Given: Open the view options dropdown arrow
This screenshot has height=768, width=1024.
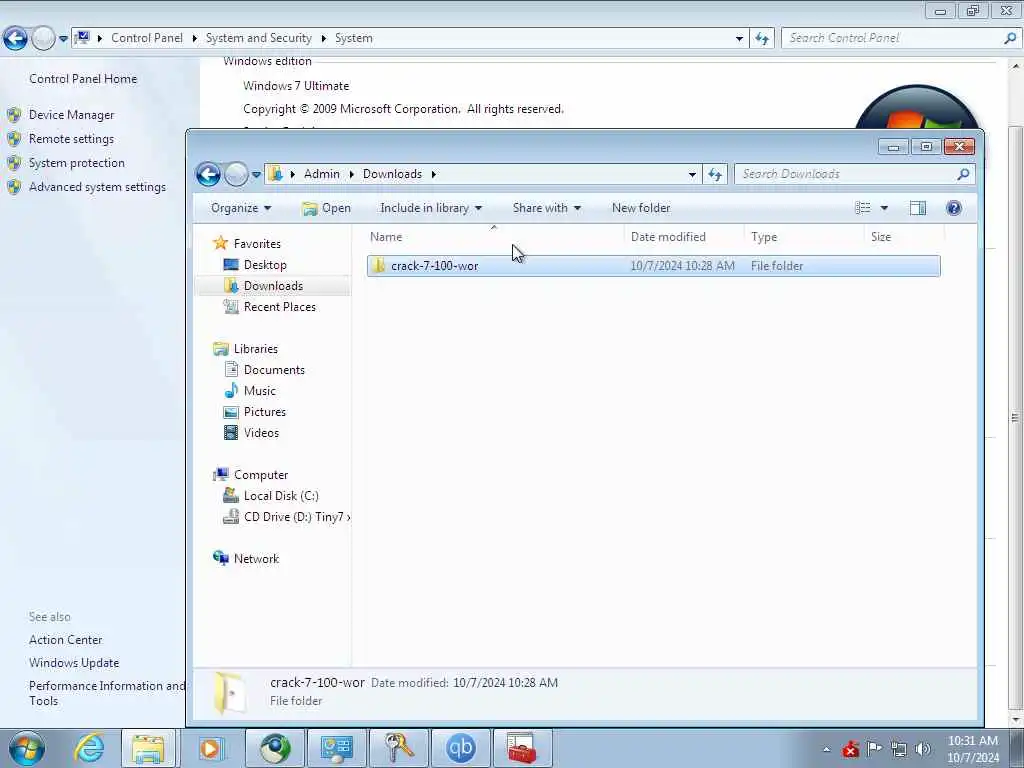Looking at the screenshot, I should point(884,208).
